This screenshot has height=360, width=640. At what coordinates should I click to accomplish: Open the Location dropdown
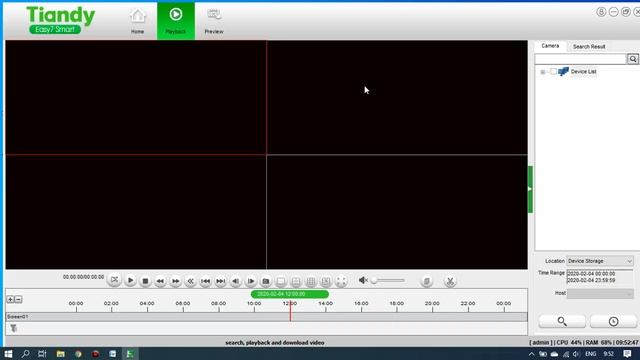(600, 261)
